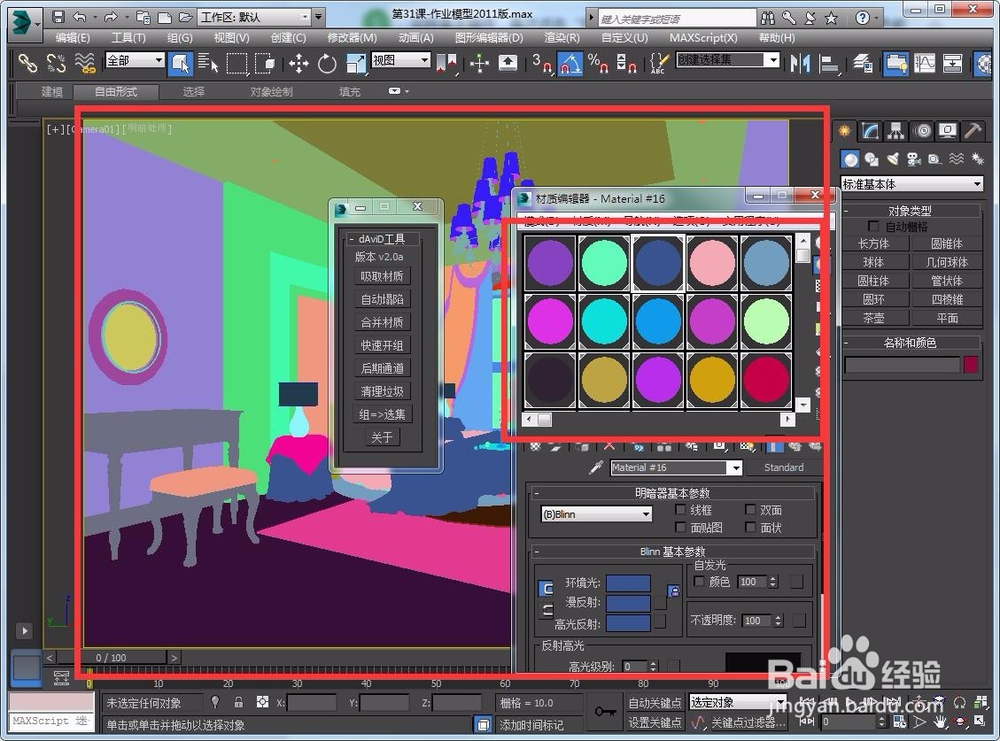Switch to the Modify command panel tab

coord(870,131)
